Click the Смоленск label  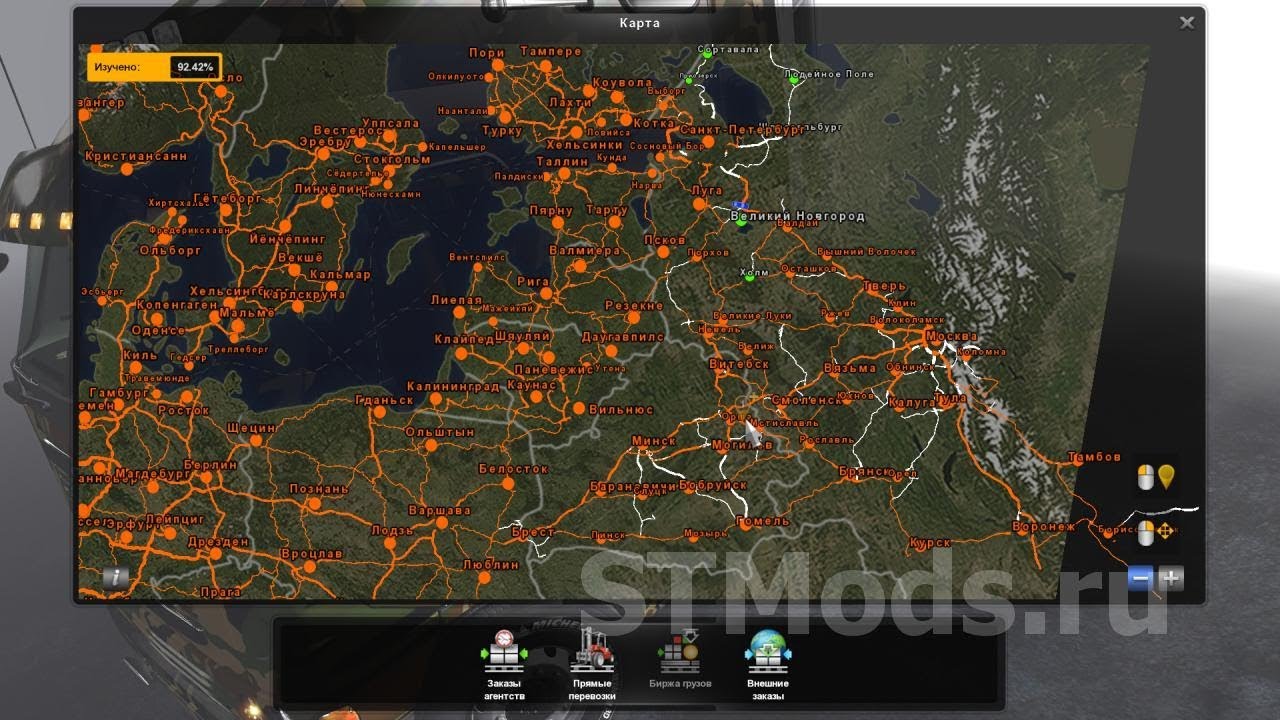(806, 400)
